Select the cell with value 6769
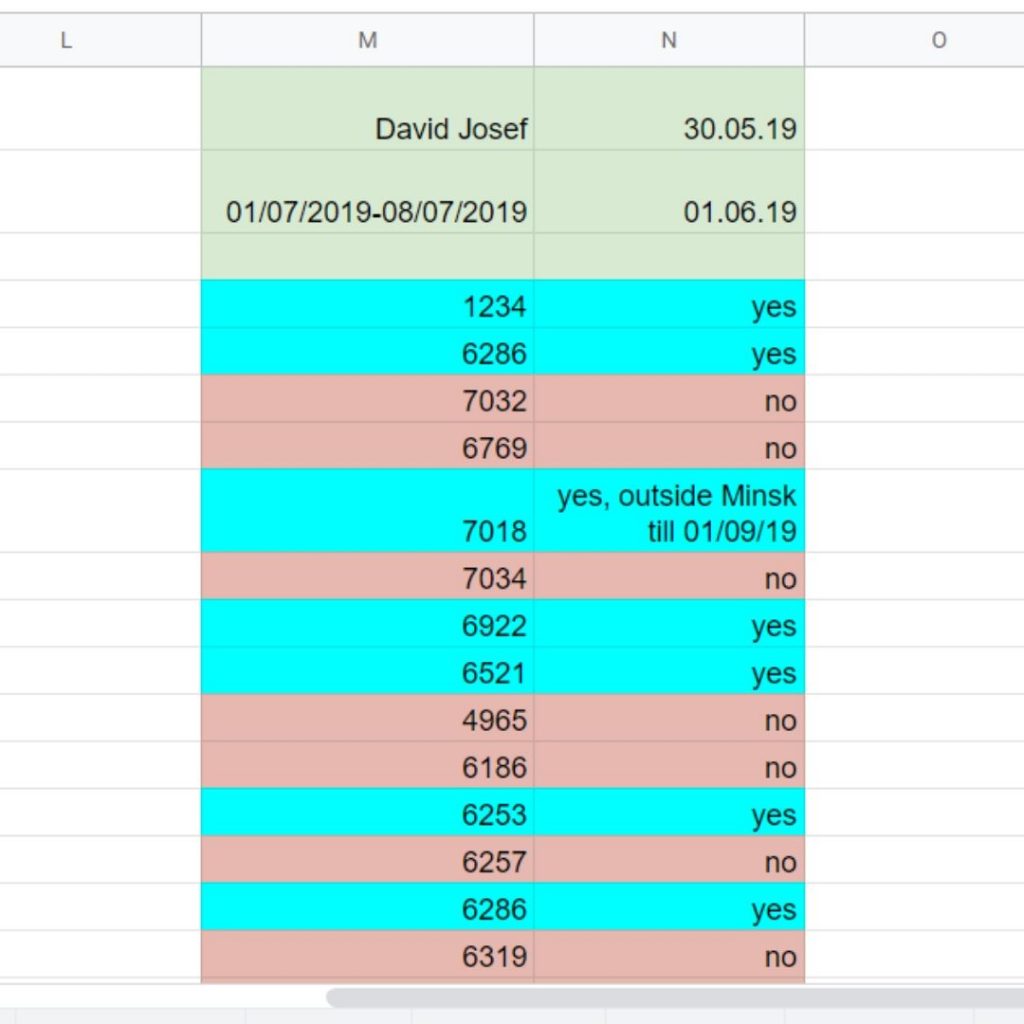 coord(367,447)
